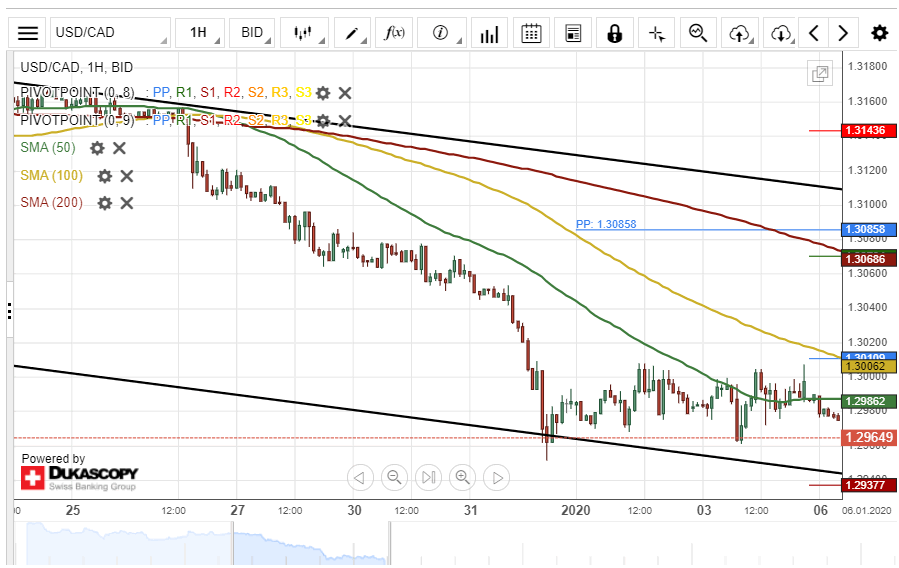Screen dimensions: 899x568
Task: Click the round scroll-right chart control
Action: [497, 477]
